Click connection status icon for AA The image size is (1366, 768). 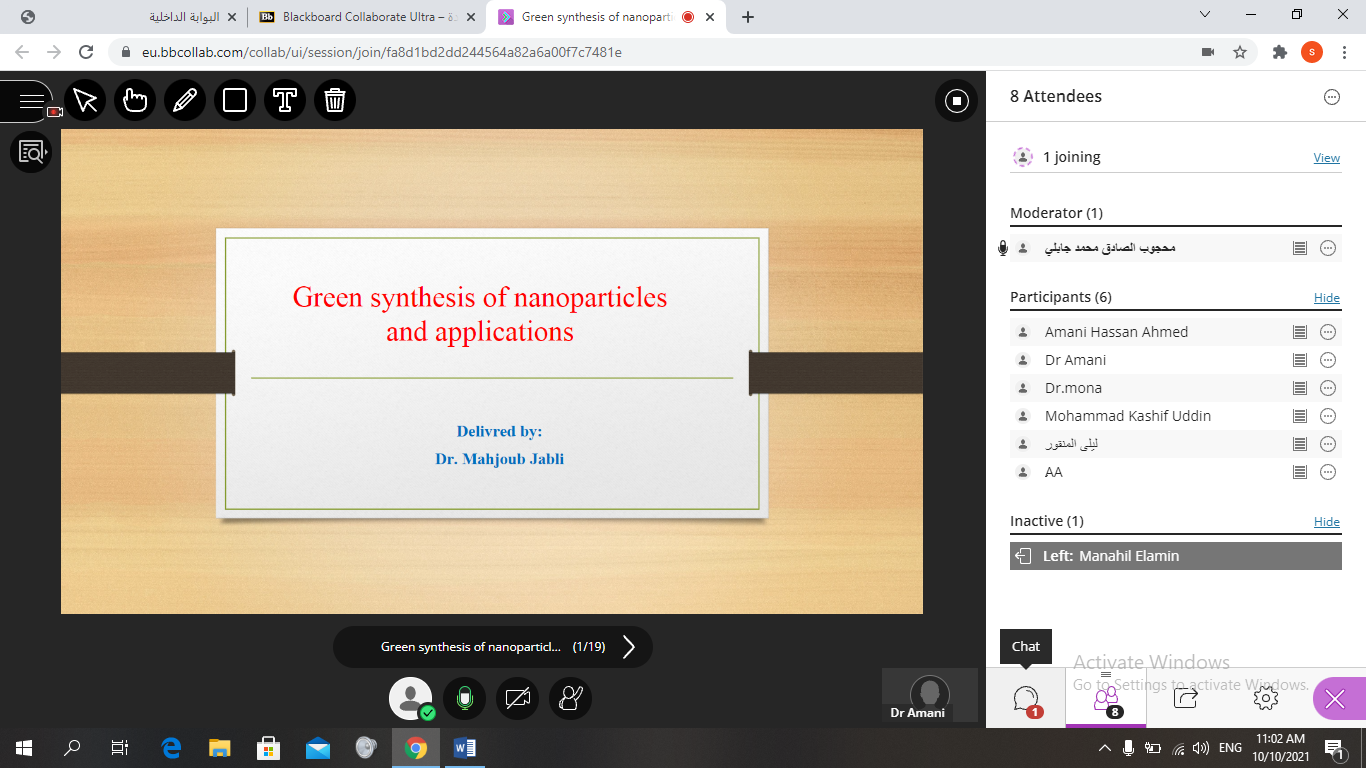[x=1300, y=472]
